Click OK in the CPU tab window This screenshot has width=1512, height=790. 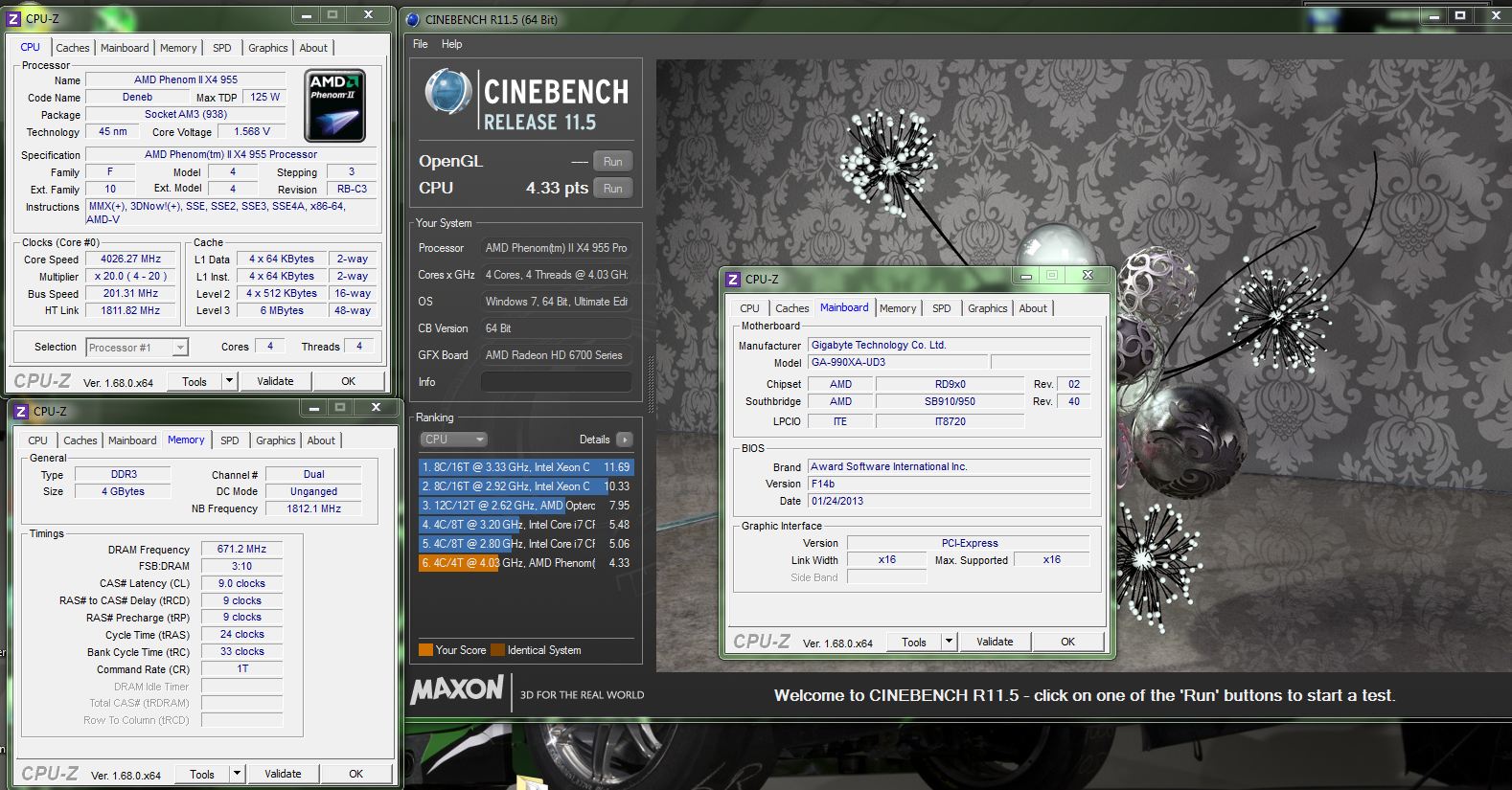349,381
